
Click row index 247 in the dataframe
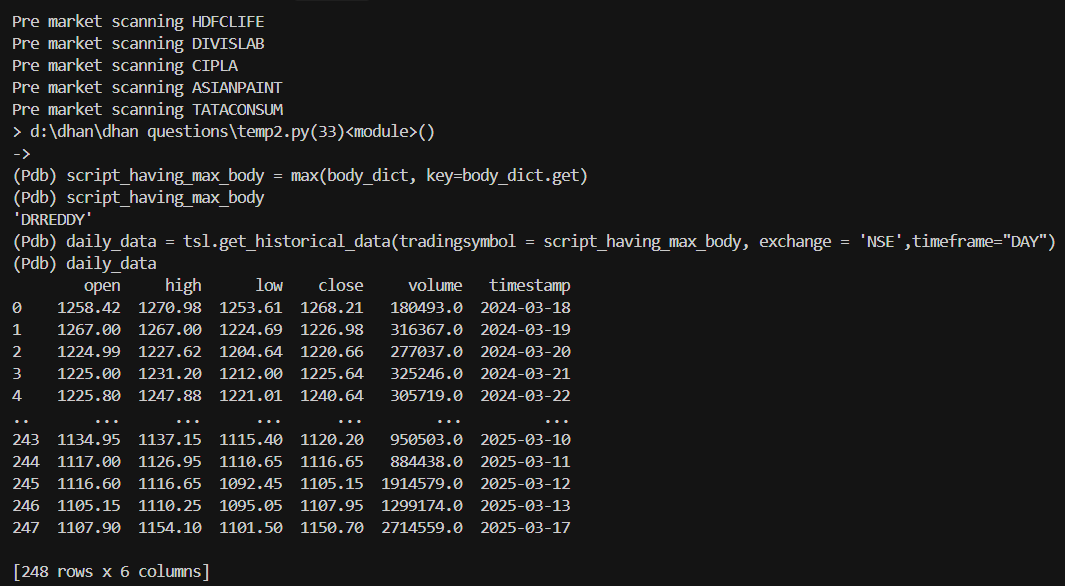(x=26, y=528)
